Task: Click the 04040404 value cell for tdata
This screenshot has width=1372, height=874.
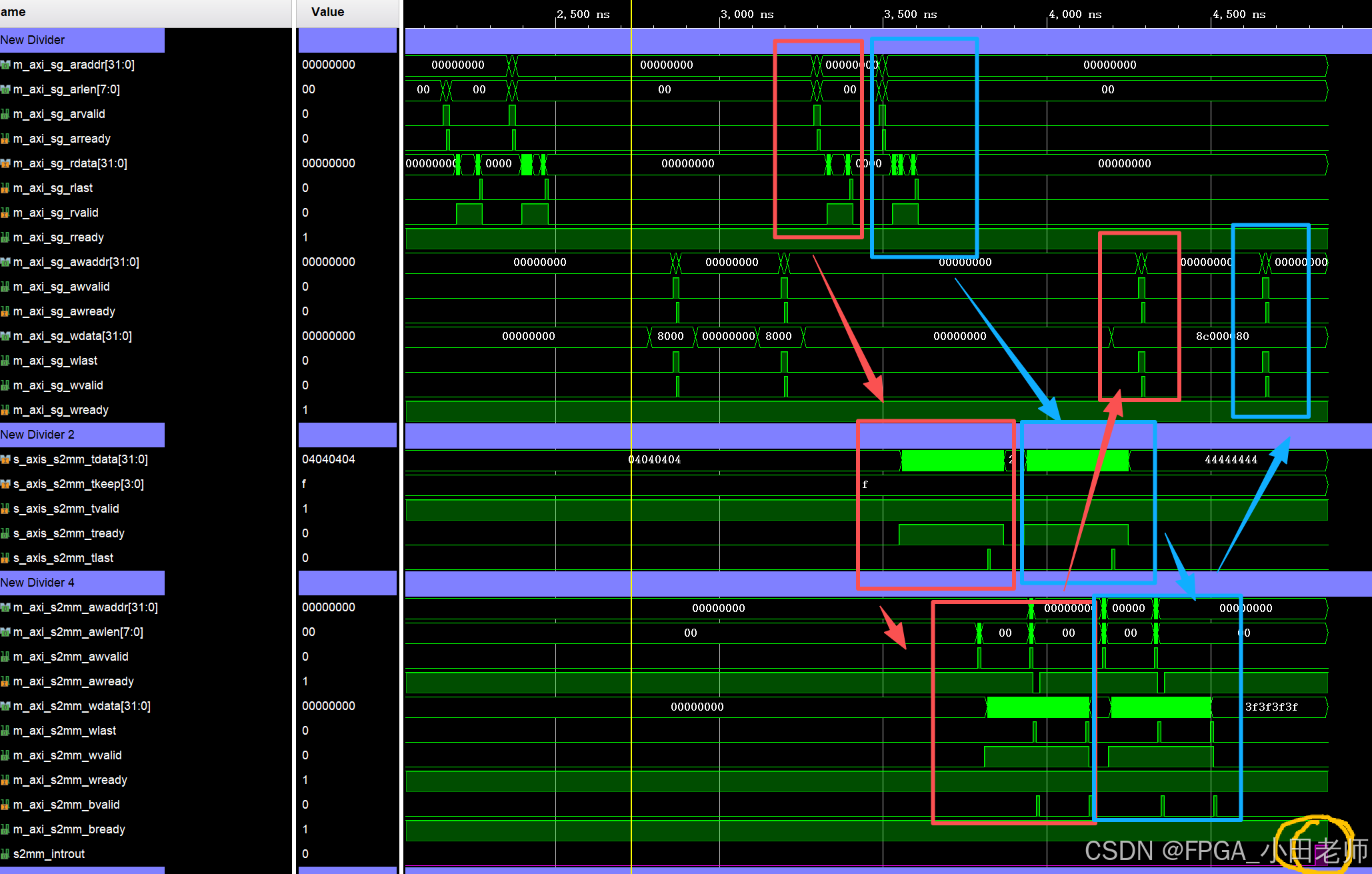Action: tap(329, 459)
